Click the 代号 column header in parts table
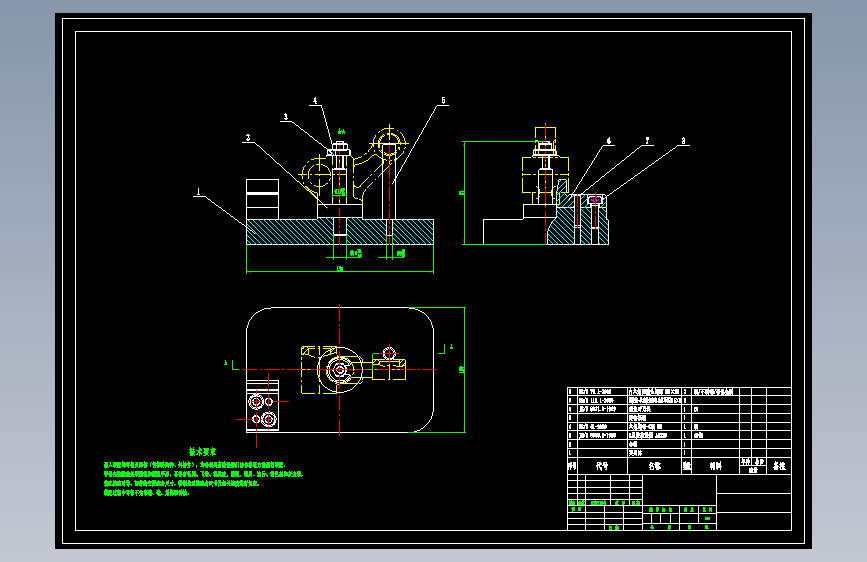Screen dimensions: 867x562 [x=602, y=466]
